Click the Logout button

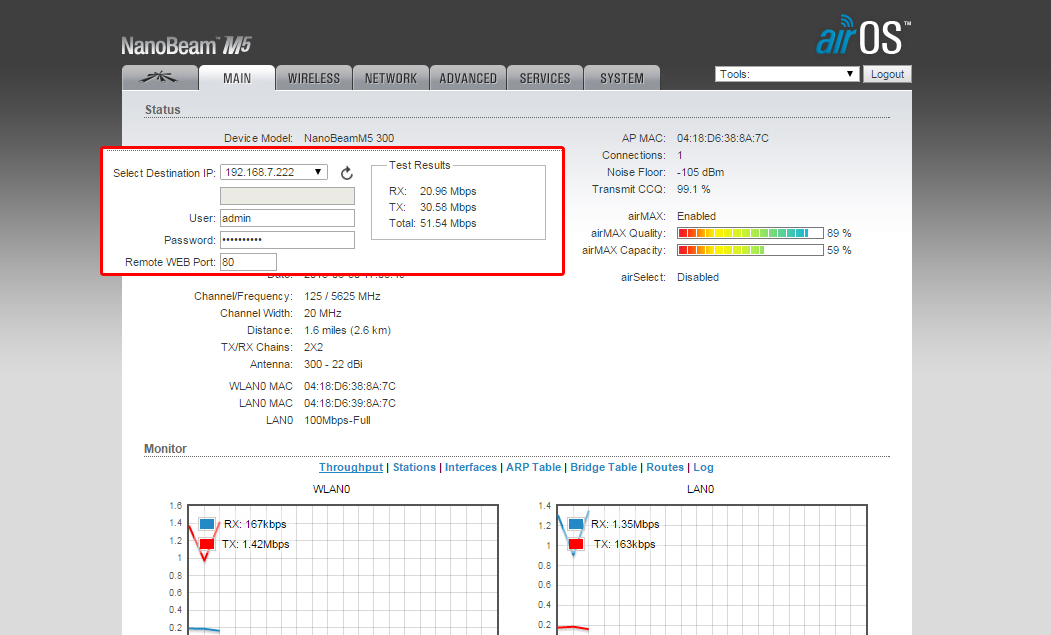(x=887, y=74)
